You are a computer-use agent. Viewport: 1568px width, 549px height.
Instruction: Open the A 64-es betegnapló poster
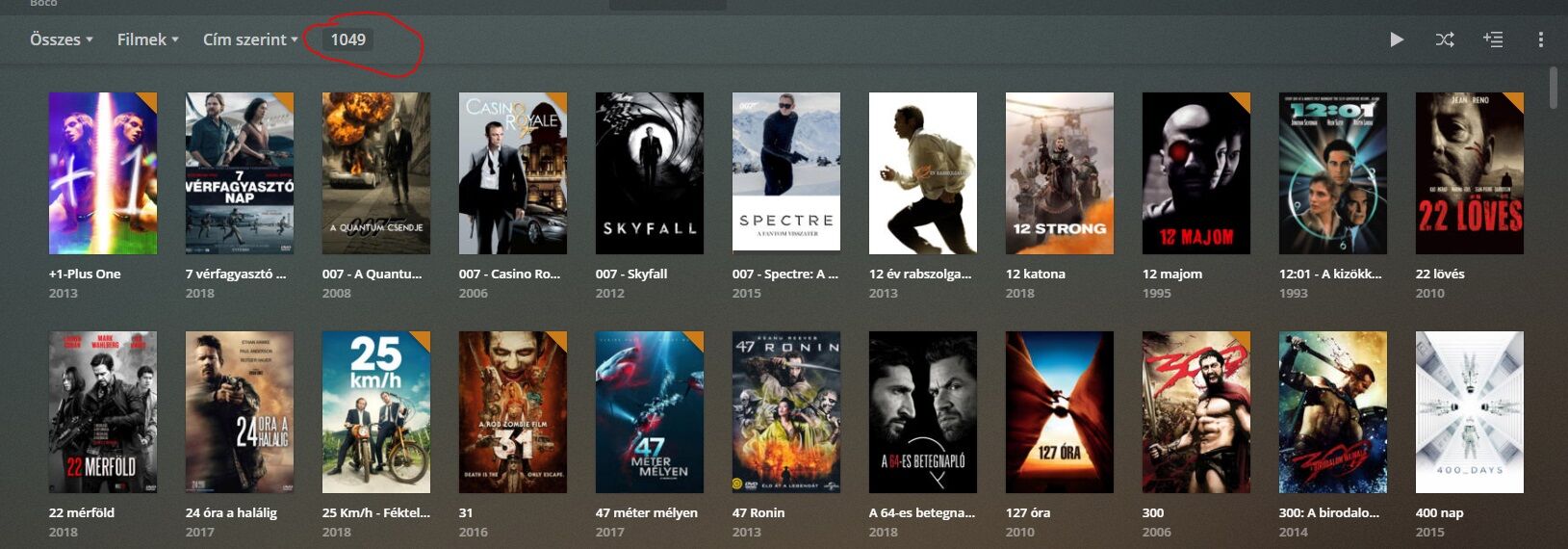923,412
